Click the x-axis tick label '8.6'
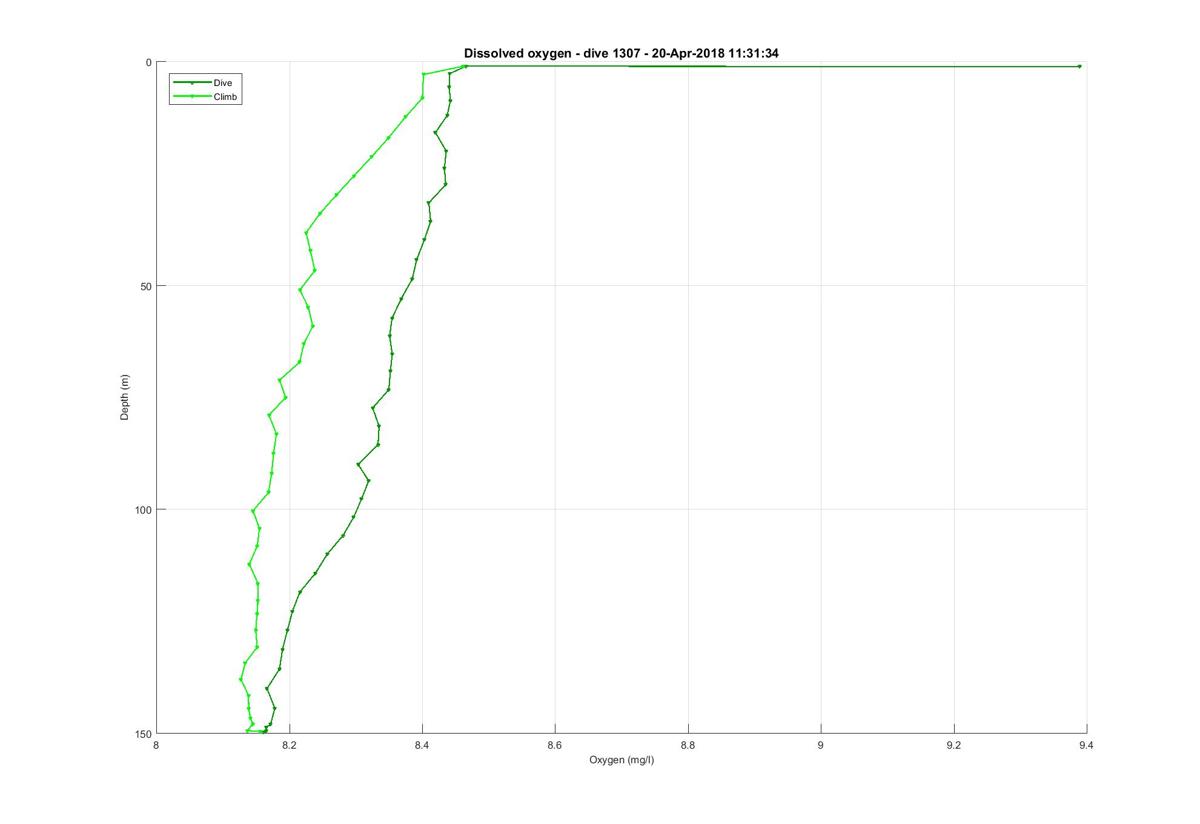This screenshot has width=1200, height=824. click(x=555, y=745)
